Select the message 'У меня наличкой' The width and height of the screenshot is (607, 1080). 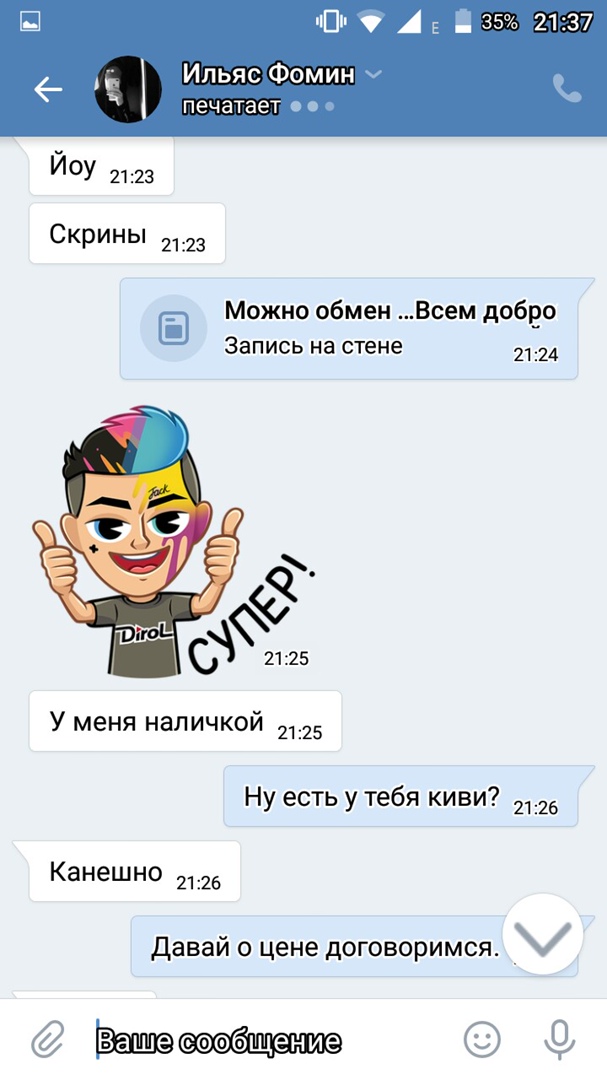[x=185, y=721]
